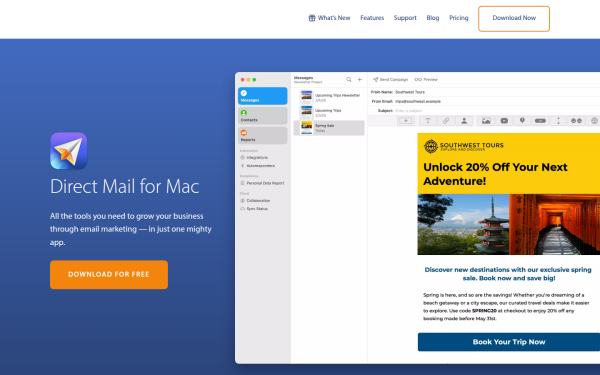Click the insert link icon

[x=446, y=121]
